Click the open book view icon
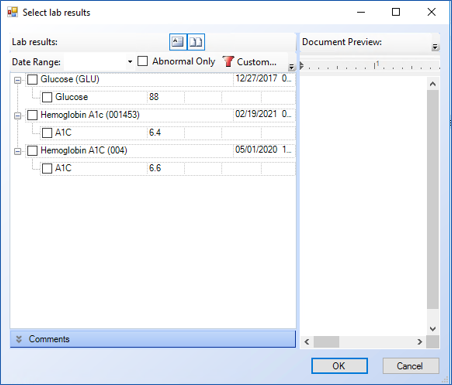 point(196,42)
